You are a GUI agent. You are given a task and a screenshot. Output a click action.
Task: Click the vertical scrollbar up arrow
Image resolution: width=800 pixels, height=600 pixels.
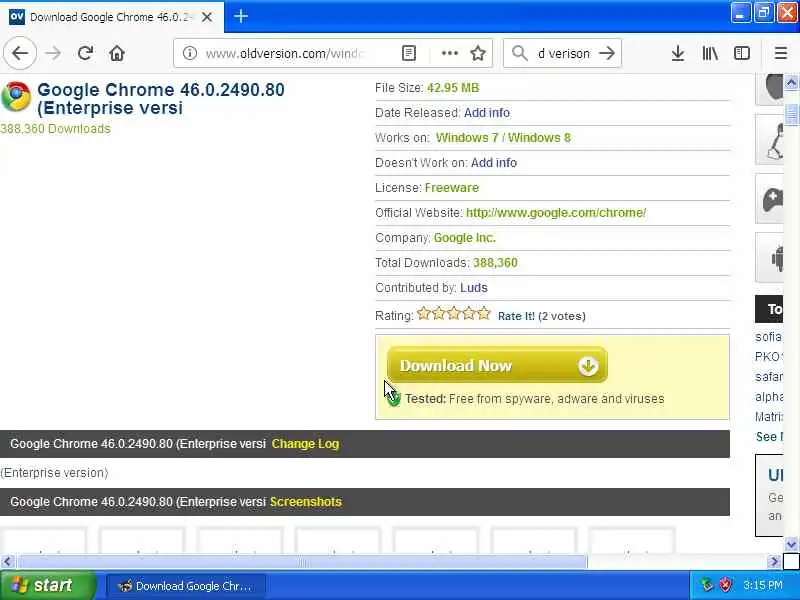coord(791,82)
